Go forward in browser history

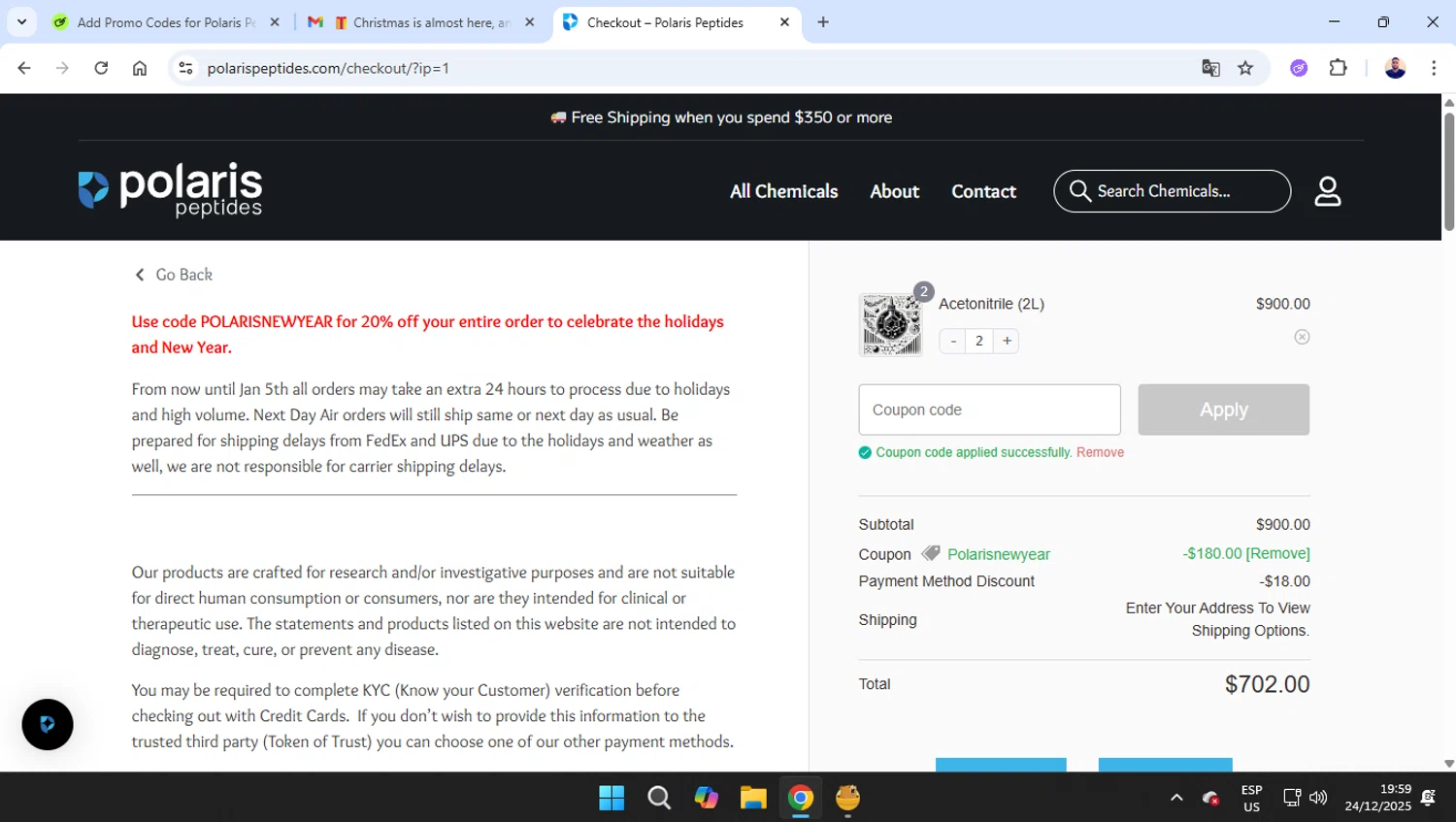62,68
